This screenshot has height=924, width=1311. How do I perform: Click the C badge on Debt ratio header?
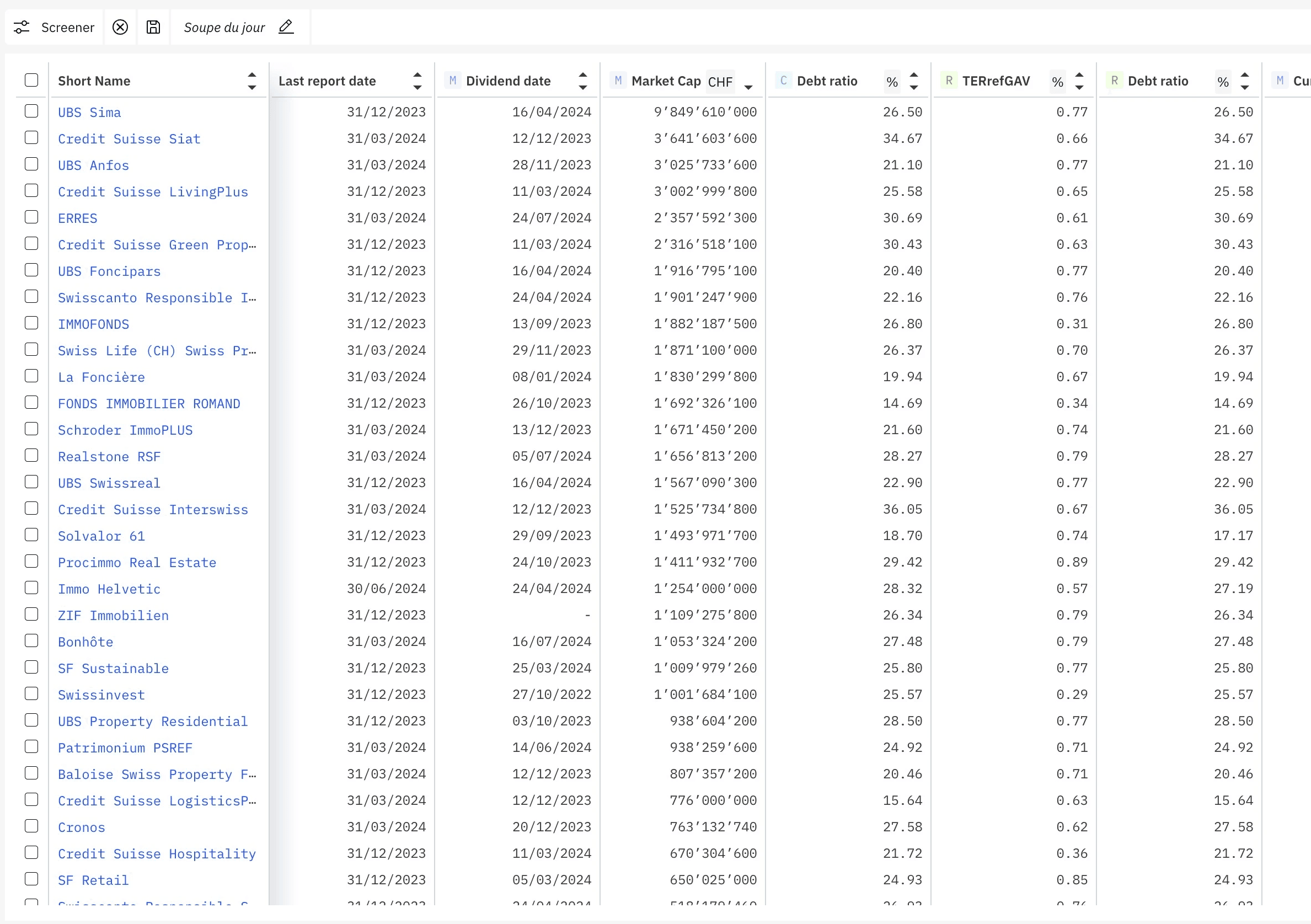click(783, 81)
